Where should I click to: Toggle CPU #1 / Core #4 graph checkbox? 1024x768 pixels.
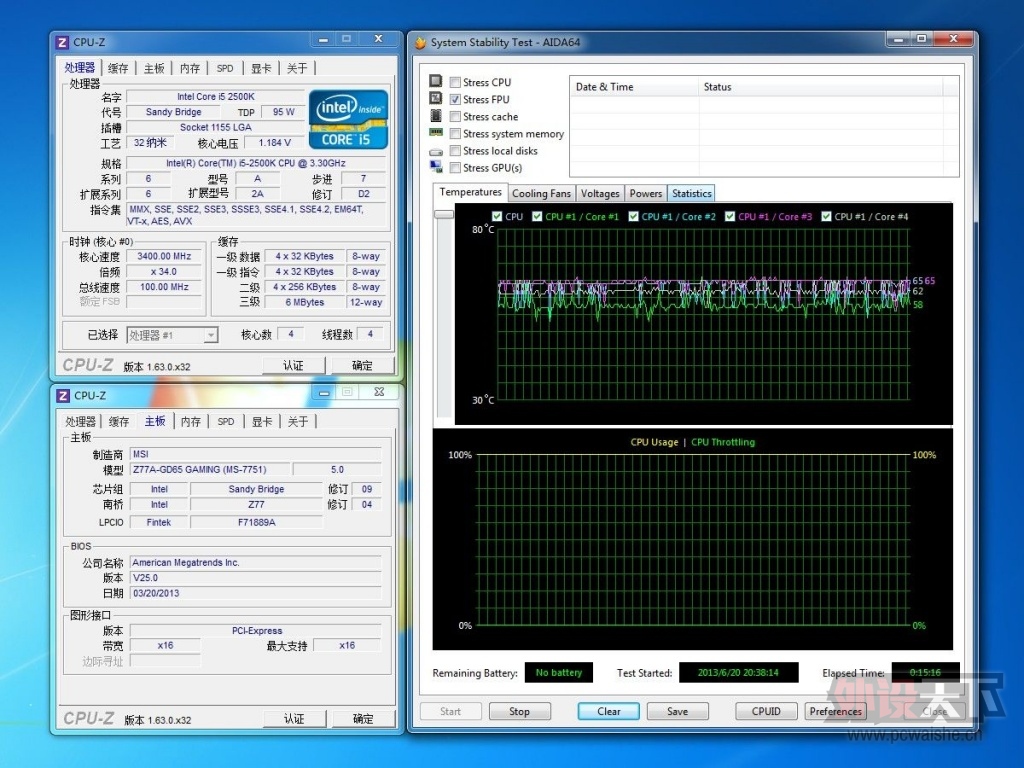click(x=826, y=216)
